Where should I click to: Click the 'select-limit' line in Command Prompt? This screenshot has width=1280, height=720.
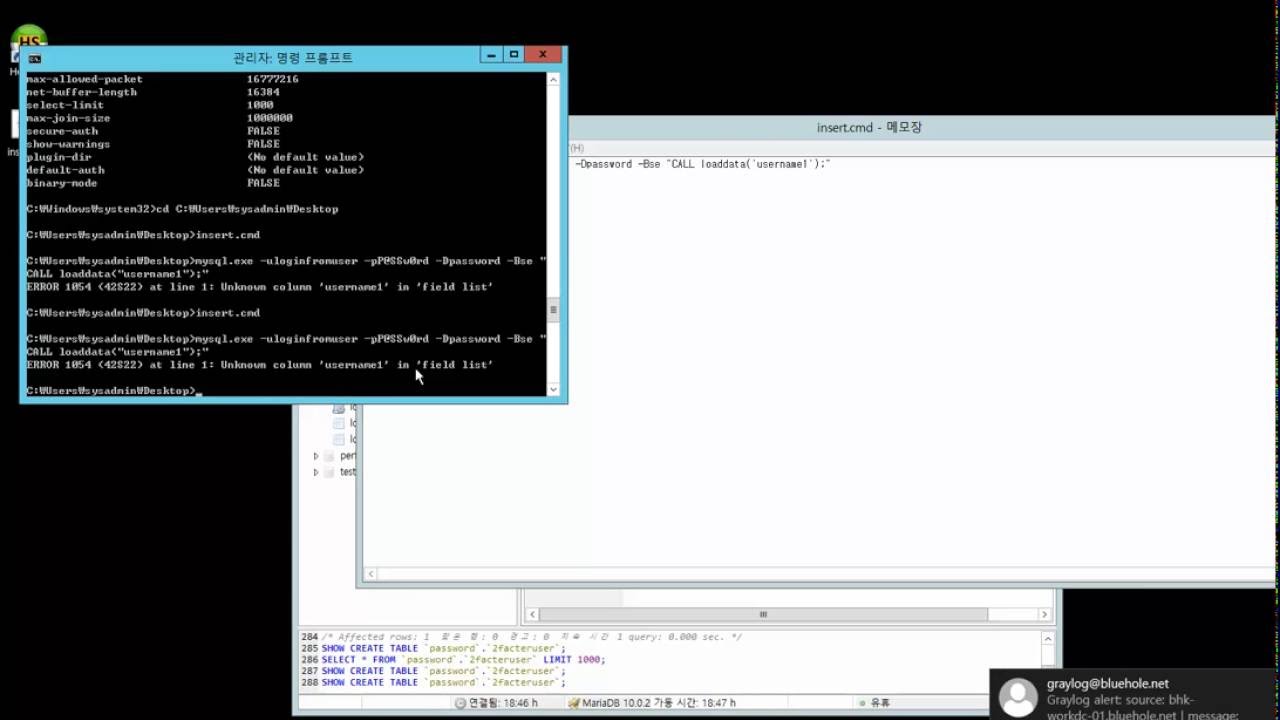tap(149, 105)
